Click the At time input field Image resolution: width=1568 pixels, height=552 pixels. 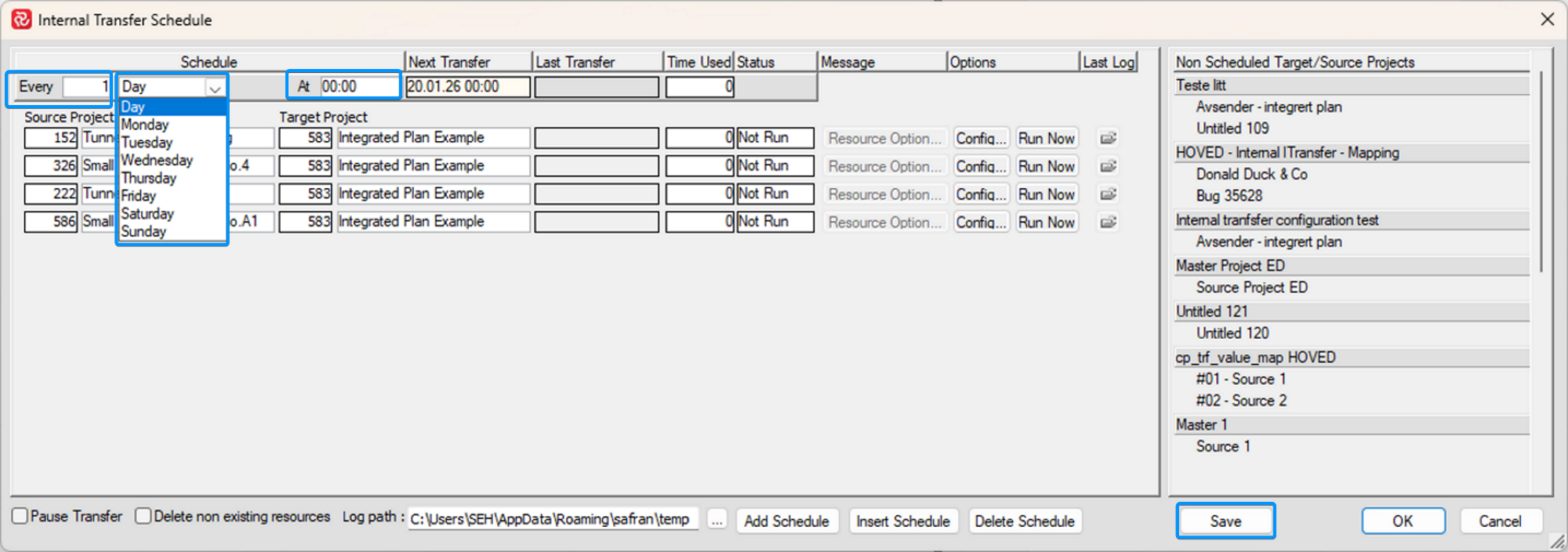pos(358,86)
